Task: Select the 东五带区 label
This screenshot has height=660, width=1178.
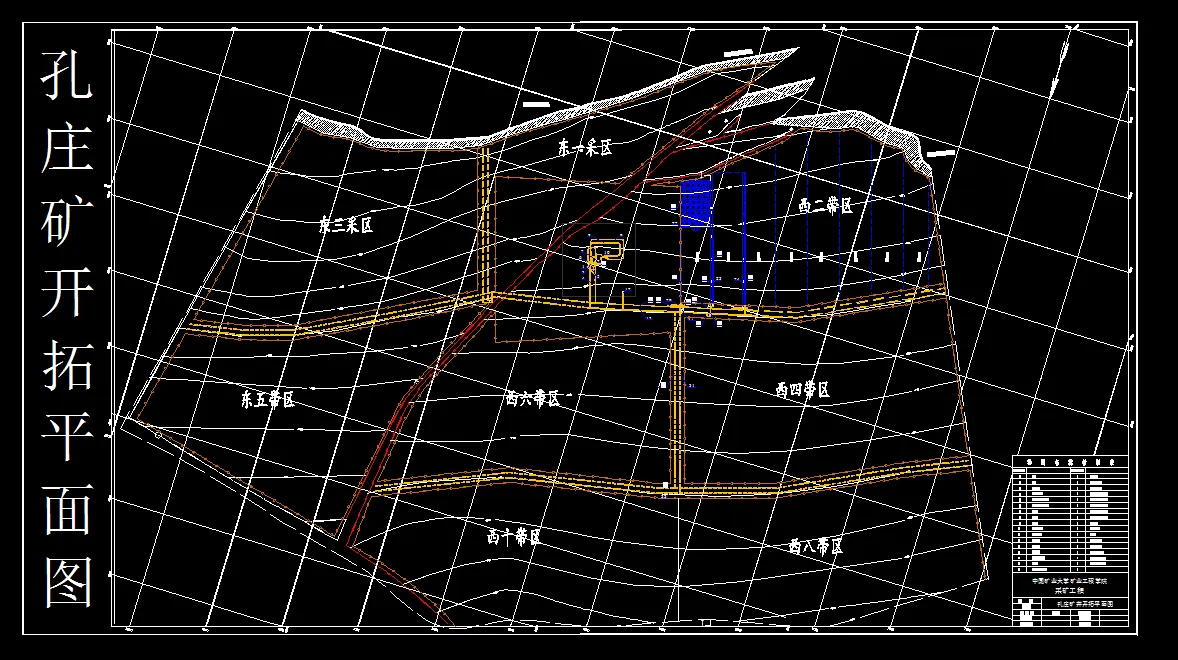Action: tap(267, 399)
